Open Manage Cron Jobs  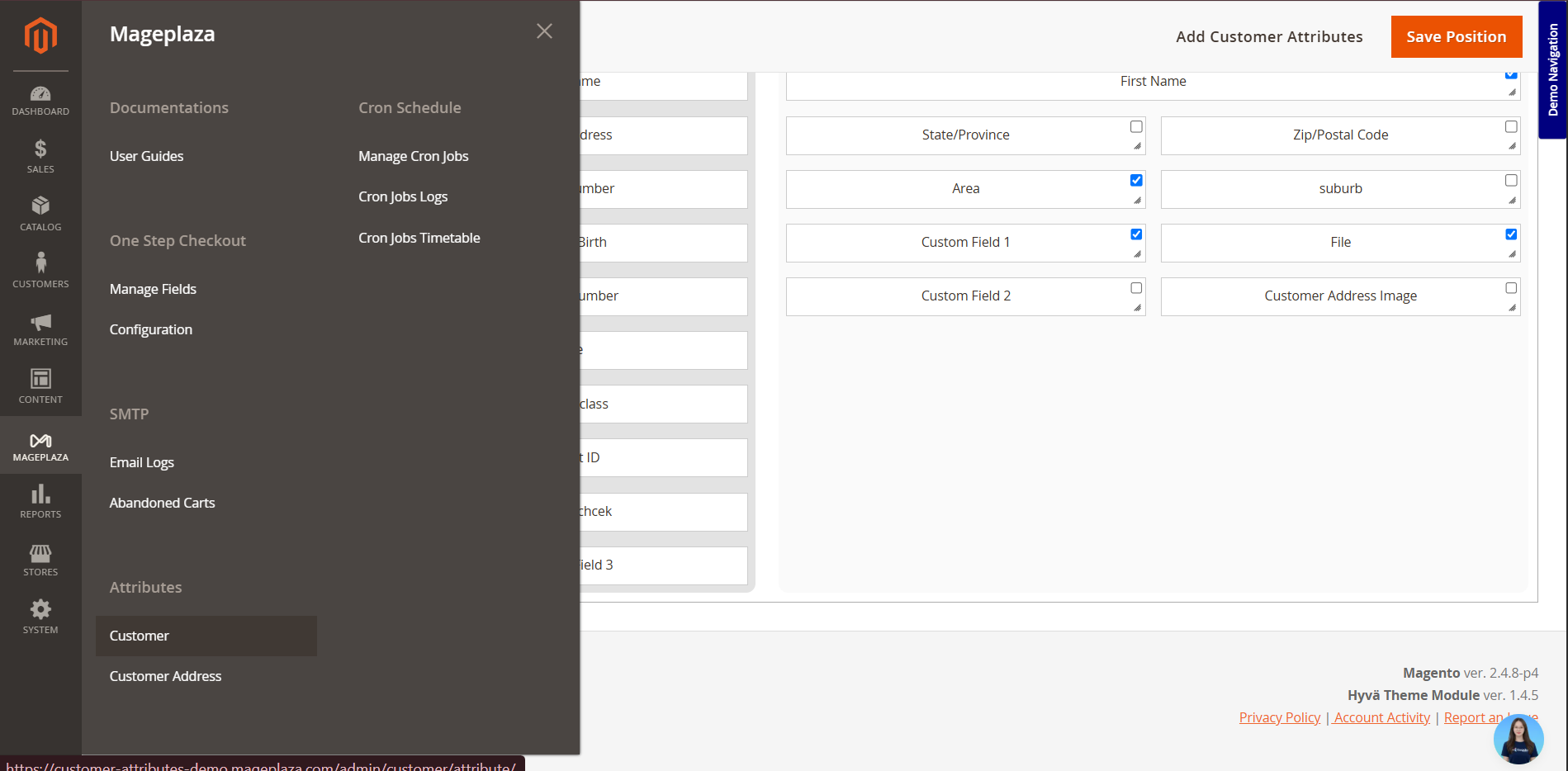[x=413, y=156]
